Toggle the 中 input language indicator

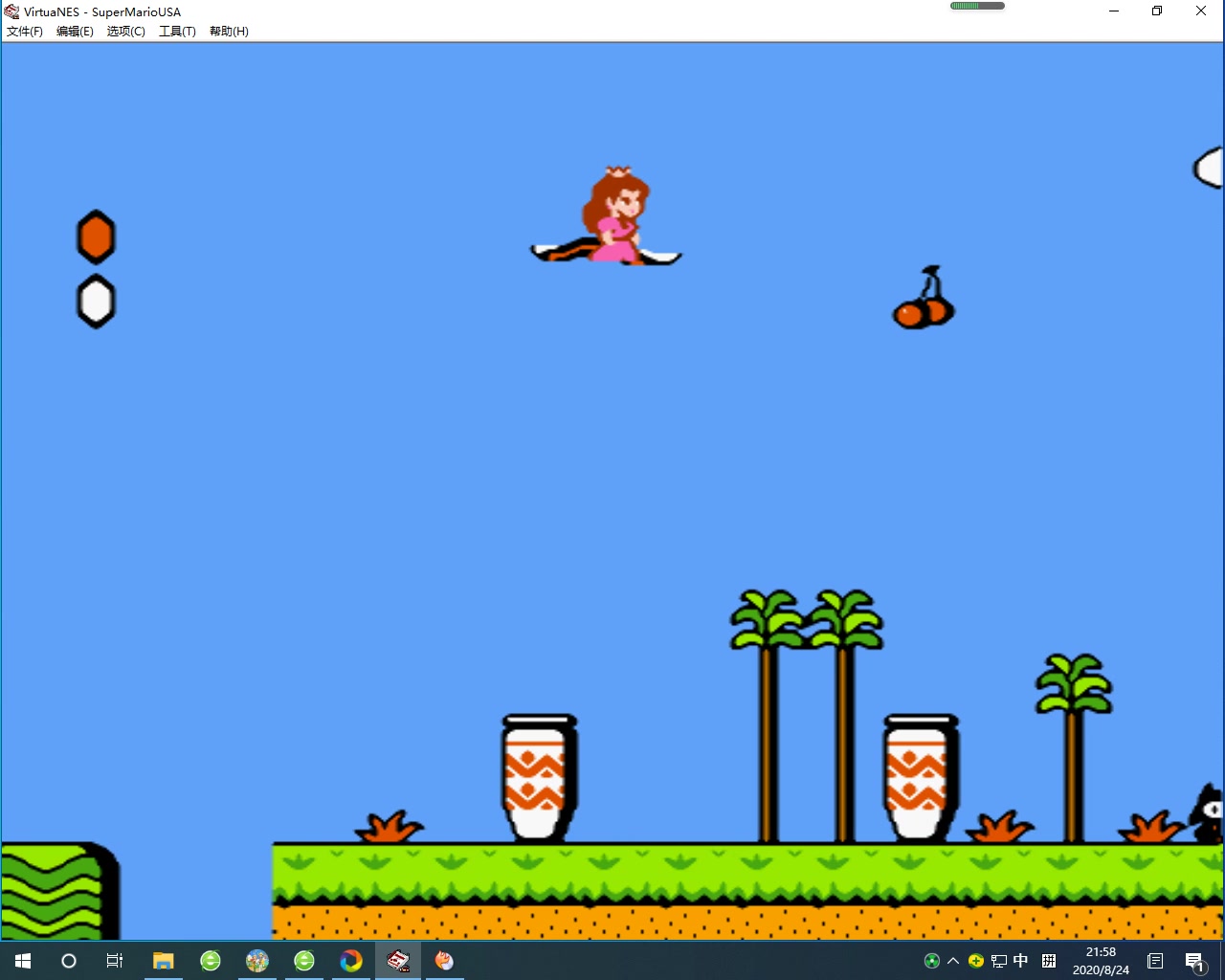tap(1021, 961)
